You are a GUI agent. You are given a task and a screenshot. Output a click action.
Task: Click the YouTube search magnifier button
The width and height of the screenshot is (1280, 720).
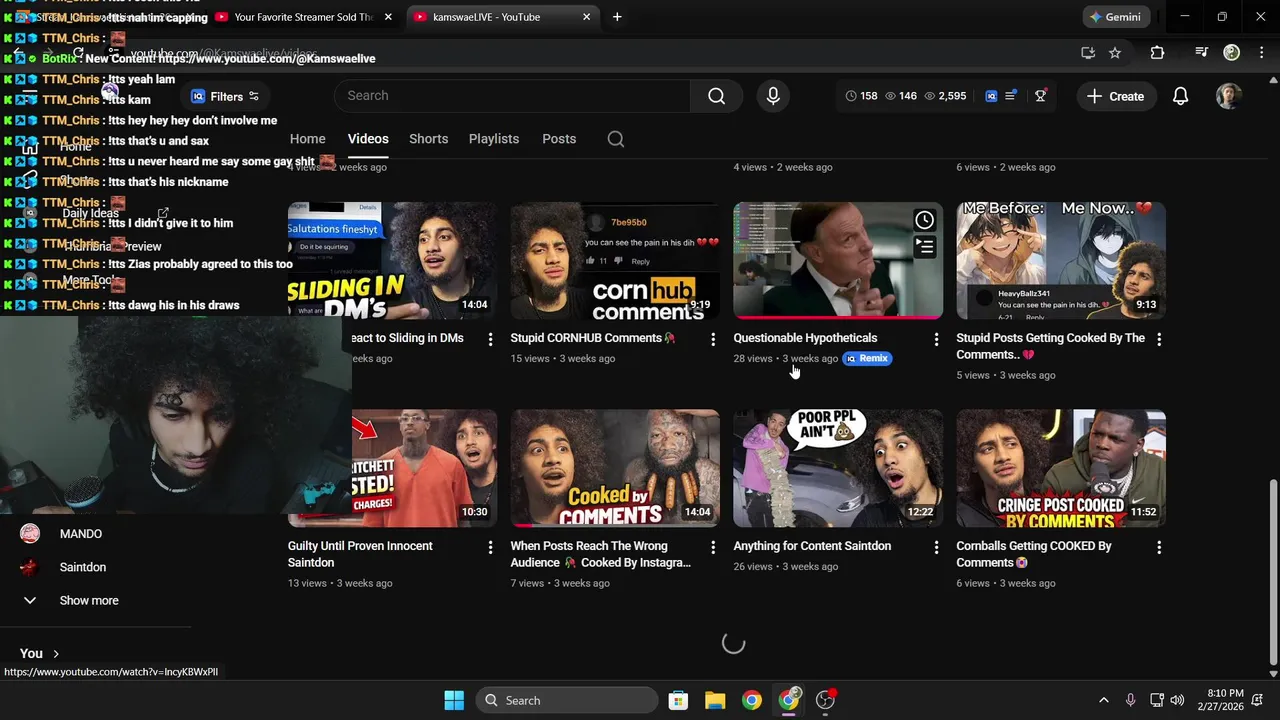(716, 96)
